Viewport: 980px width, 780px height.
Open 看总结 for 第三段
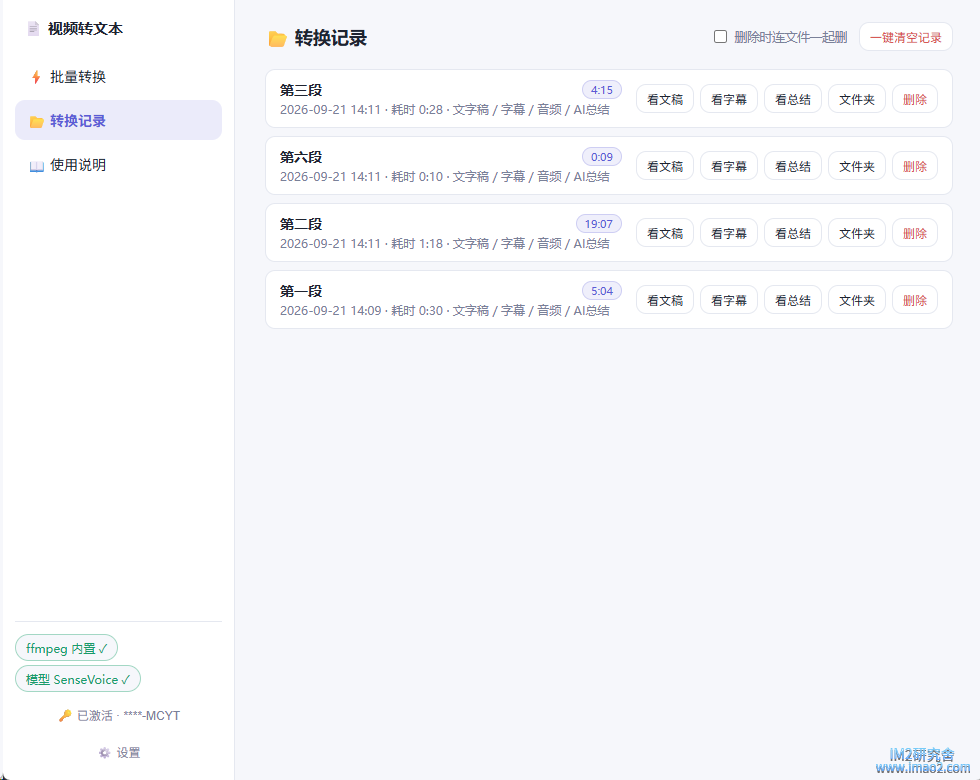792,99
